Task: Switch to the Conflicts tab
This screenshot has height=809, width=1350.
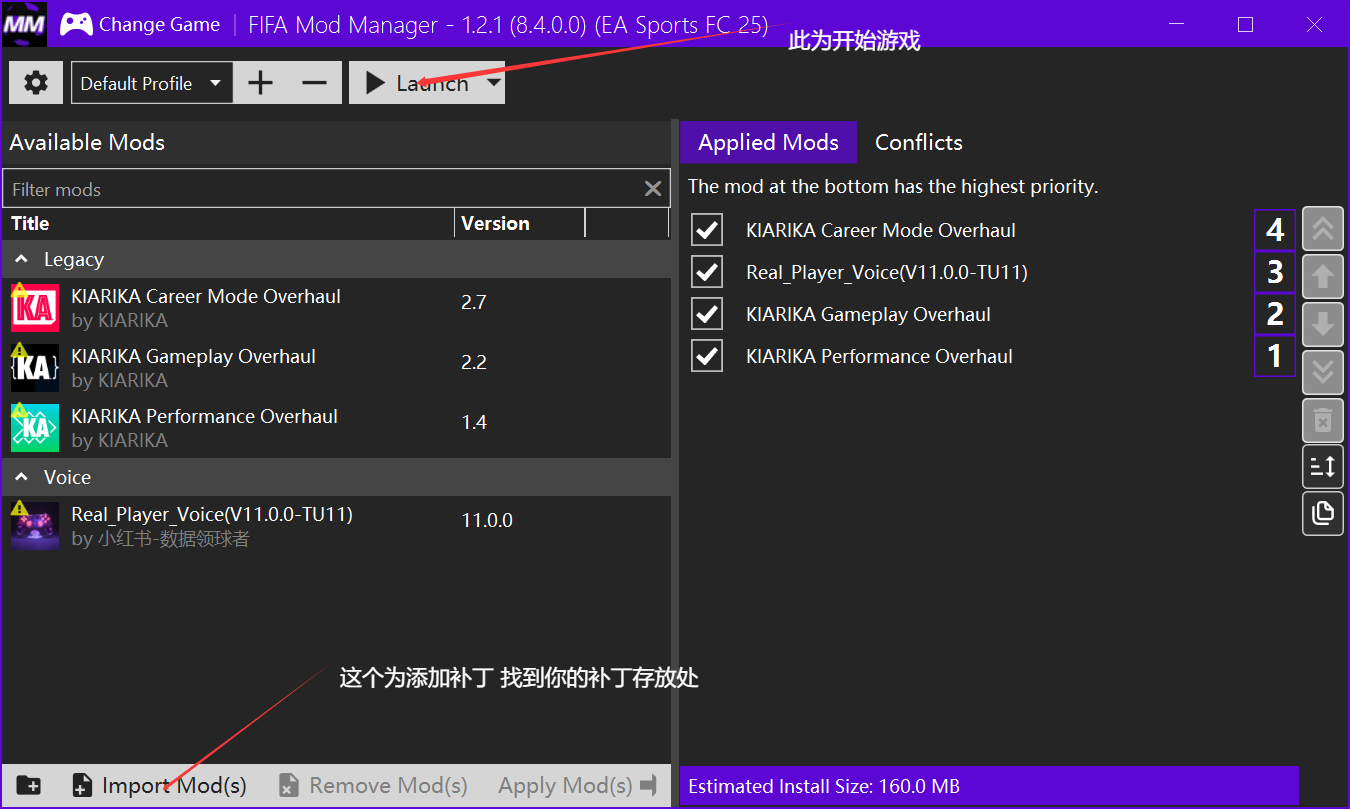Action: pos(918,142)
